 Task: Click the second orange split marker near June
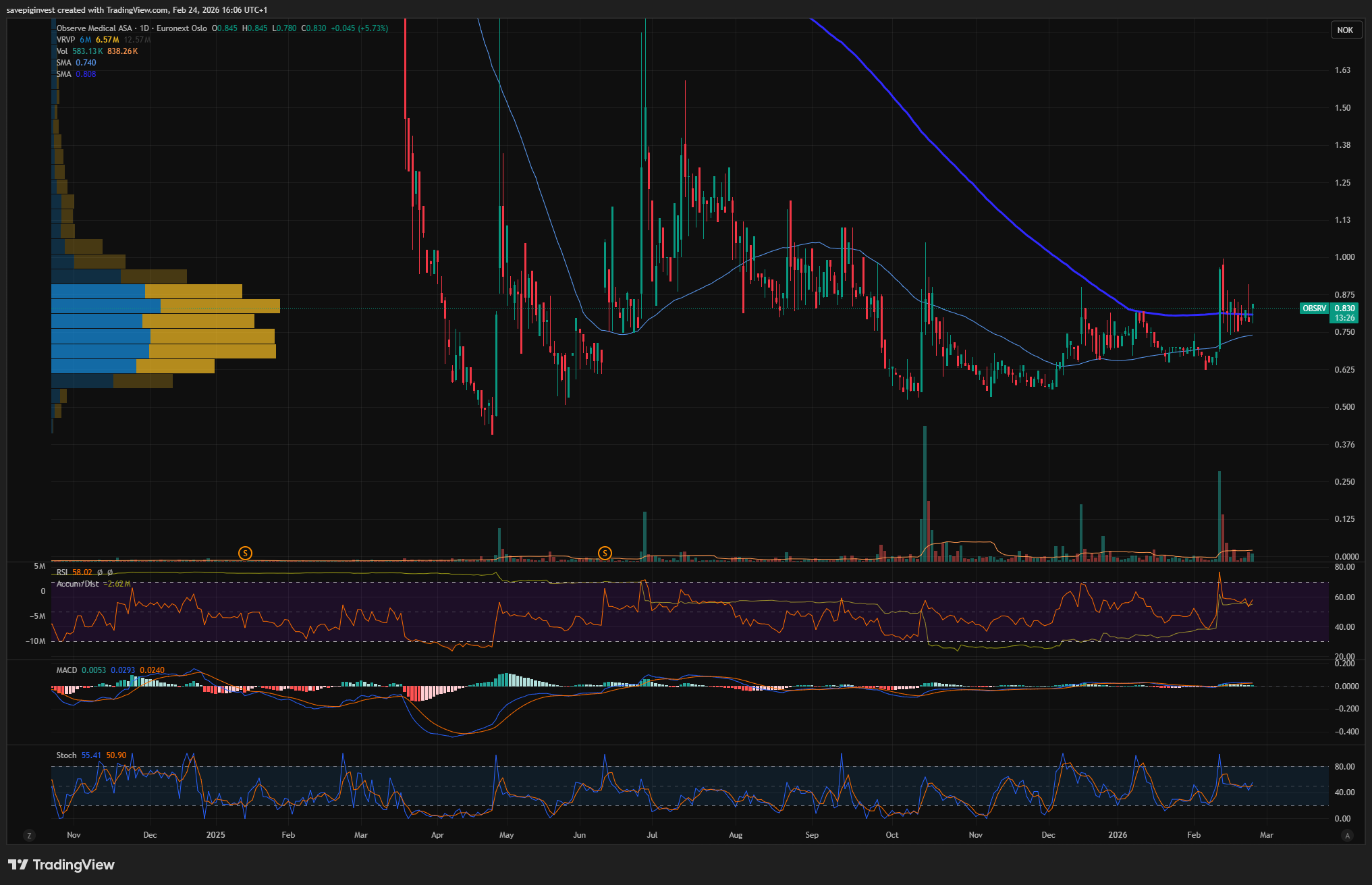pos(605,553)
